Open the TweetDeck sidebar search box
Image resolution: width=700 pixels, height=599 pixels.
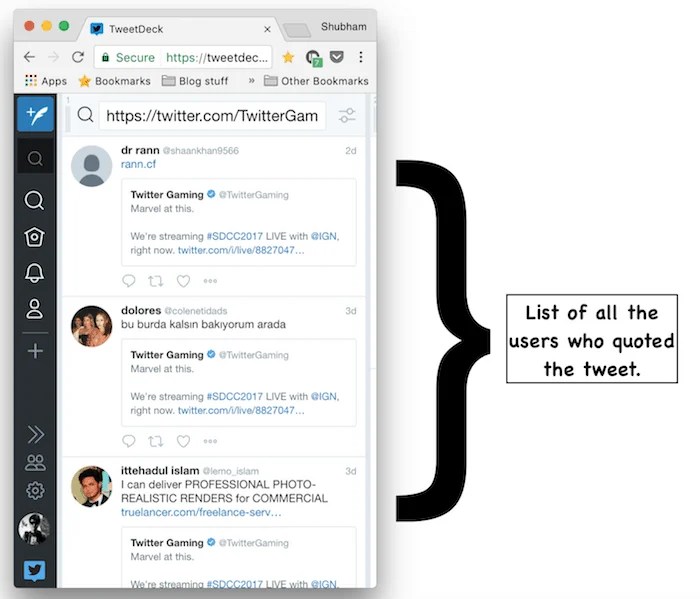[x=35, y=158]
